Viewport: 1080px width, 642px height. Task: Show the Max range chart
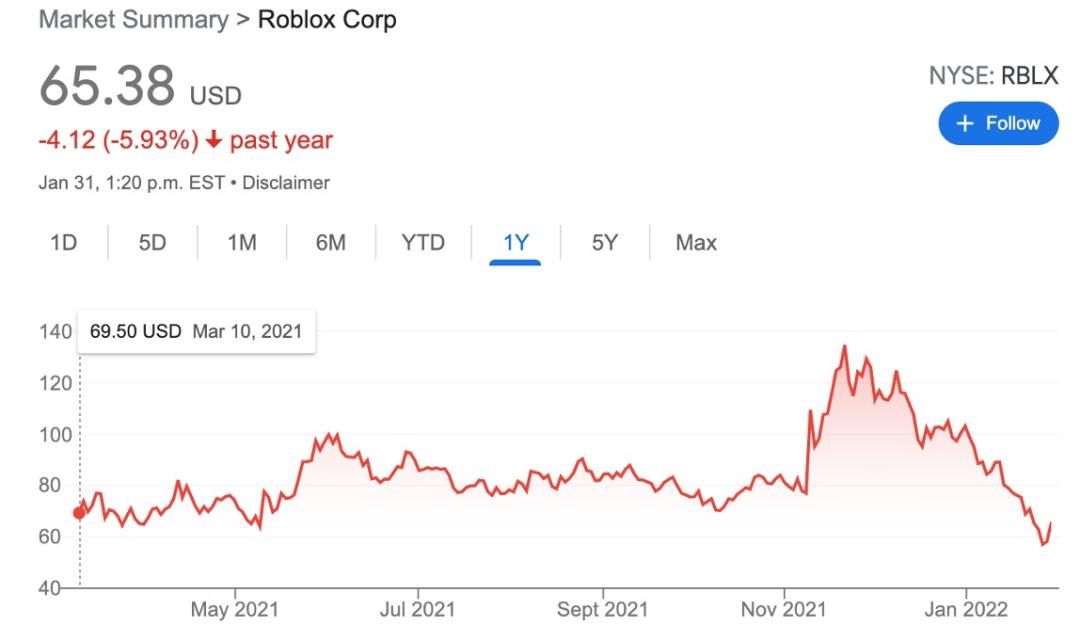tap(696, 242)
